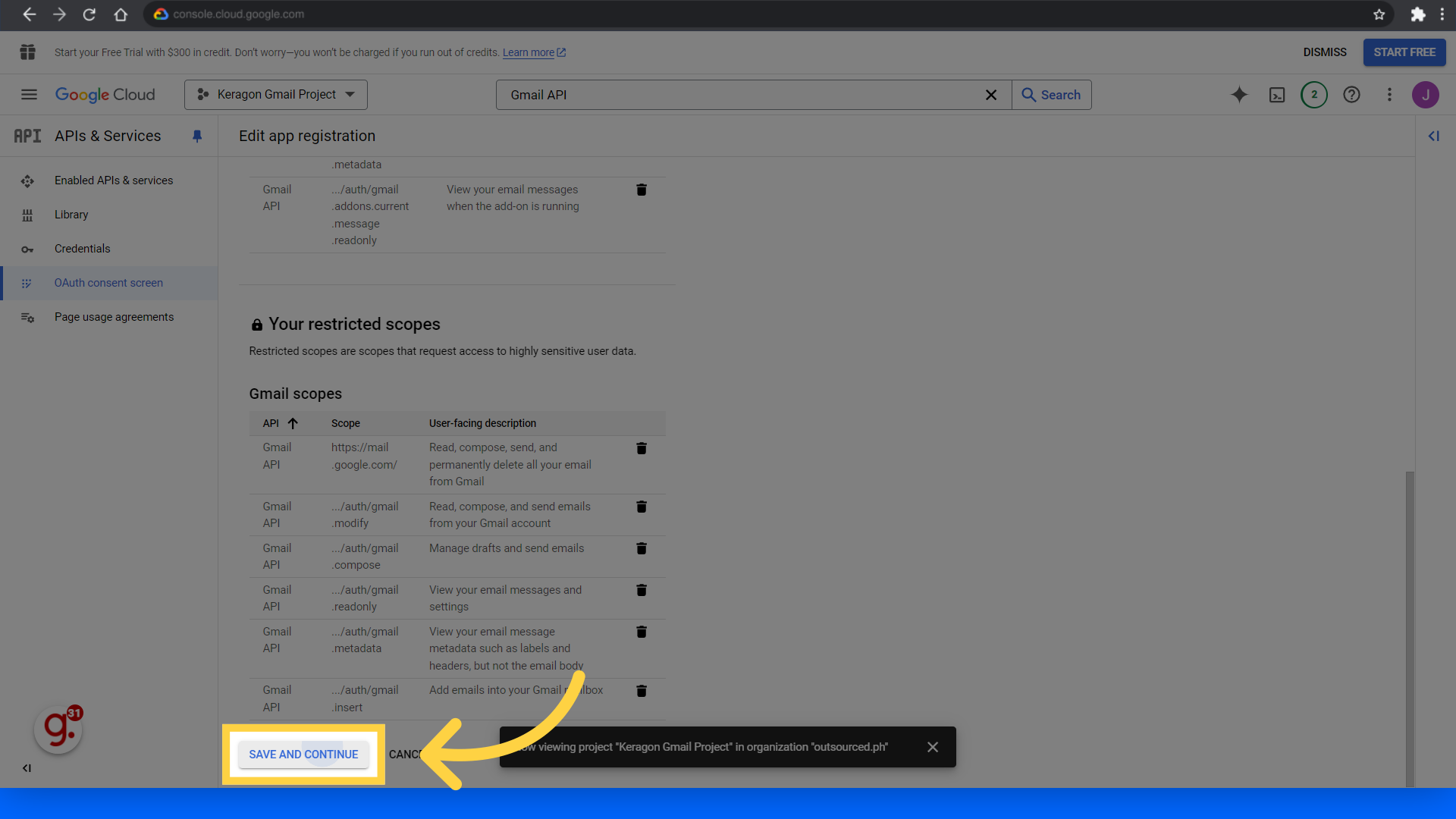
Task: Open the help question mark icon
Action: 1351,95
